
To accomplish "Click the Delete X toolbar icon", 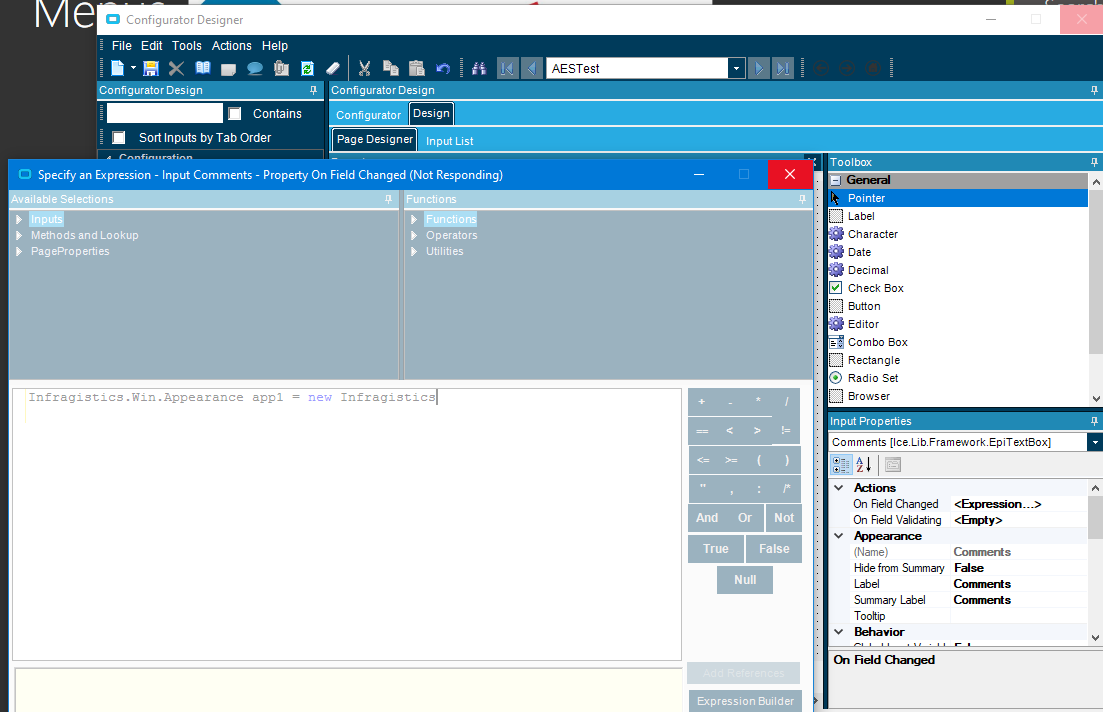I will click(177, 68).
